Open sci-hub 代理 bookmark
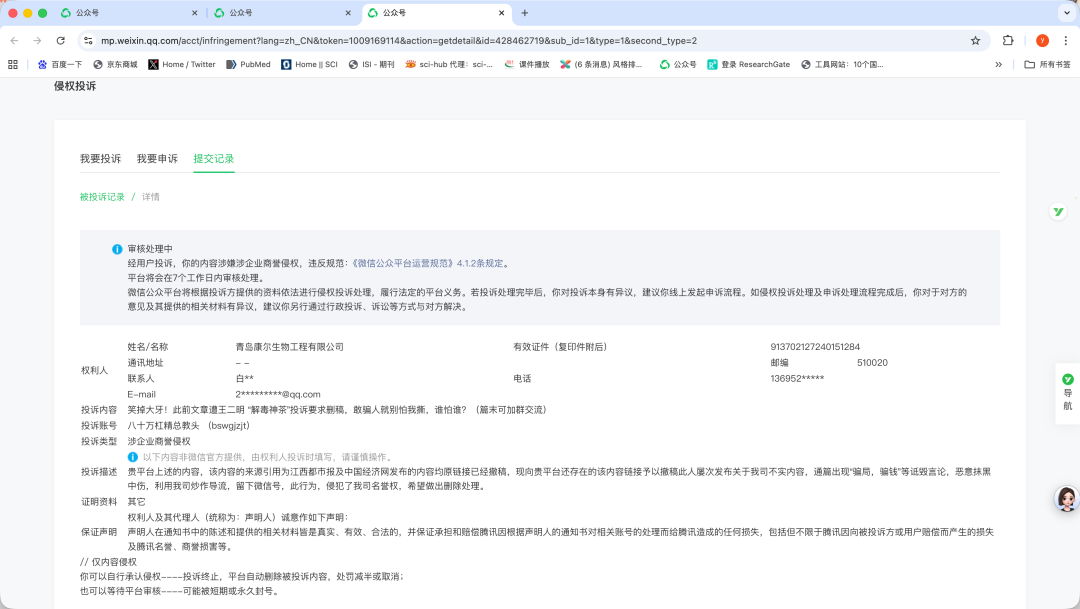1080x609 pixels. click(448, 64)
